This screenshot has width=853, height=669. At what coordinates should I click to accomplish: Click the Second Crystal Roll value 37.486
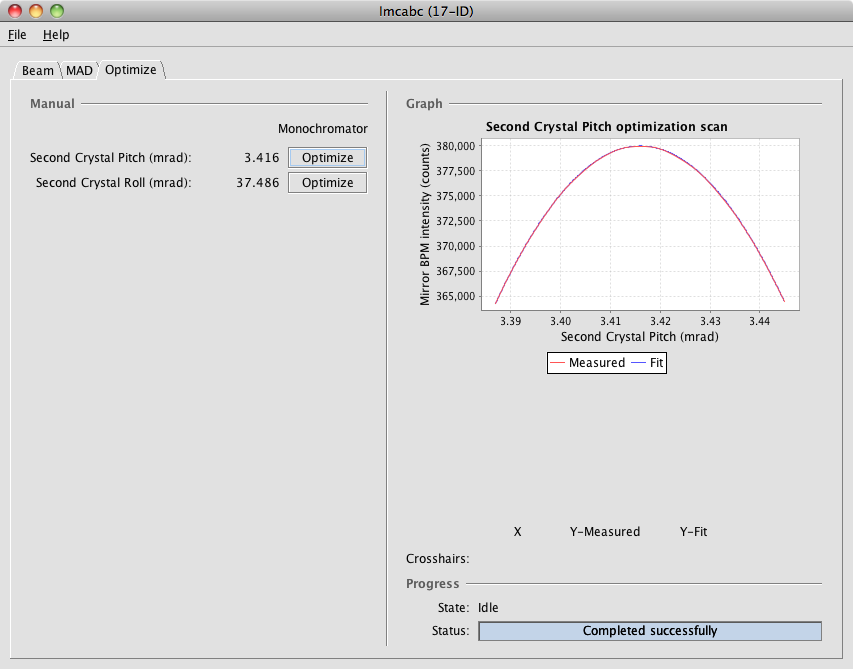[x=258, y=183]
